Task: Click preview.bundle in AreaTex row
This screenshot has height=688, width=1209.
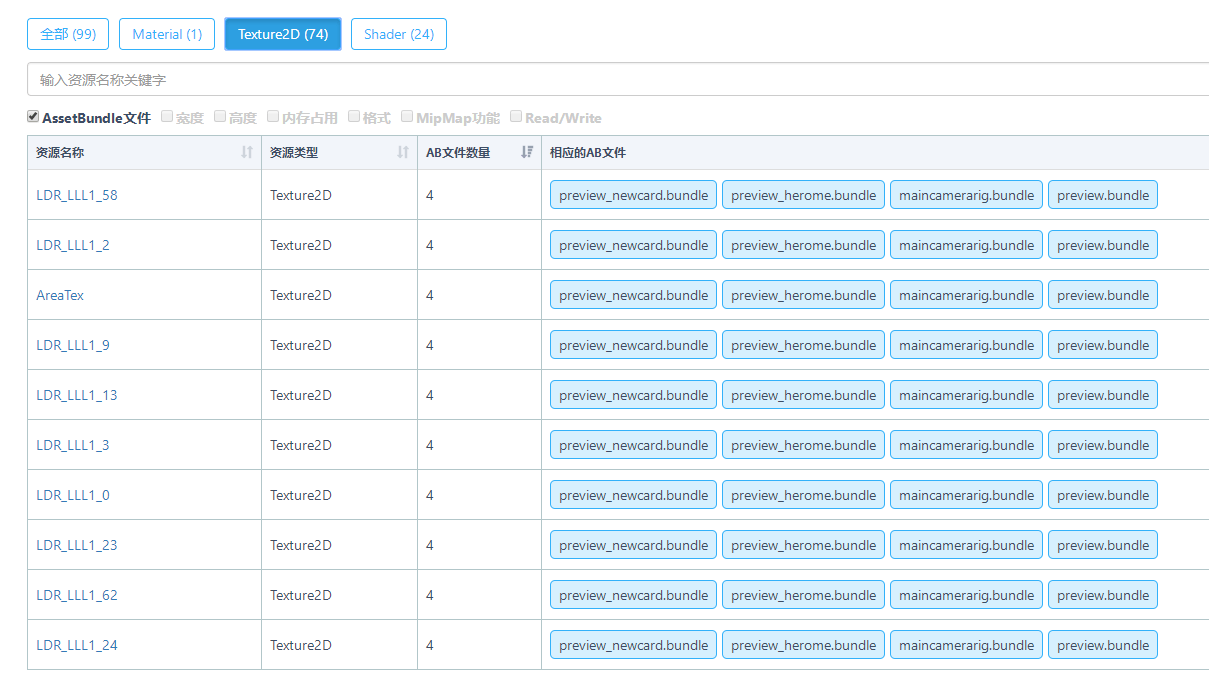Action: tap(1103, 295)
